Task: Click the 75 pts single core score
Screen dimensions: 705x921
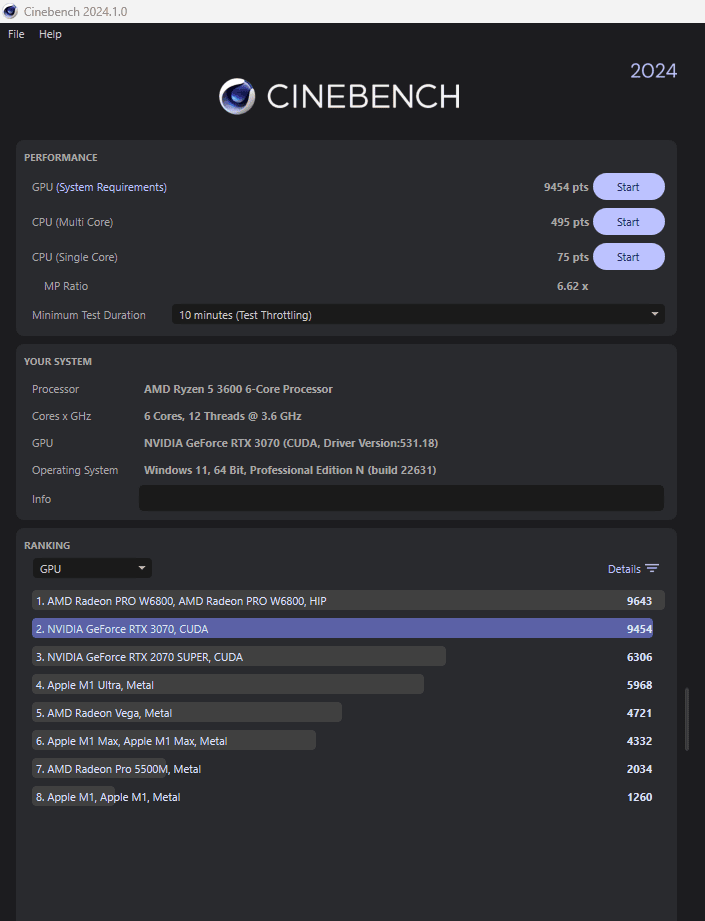Action: (x=572, y=257)
